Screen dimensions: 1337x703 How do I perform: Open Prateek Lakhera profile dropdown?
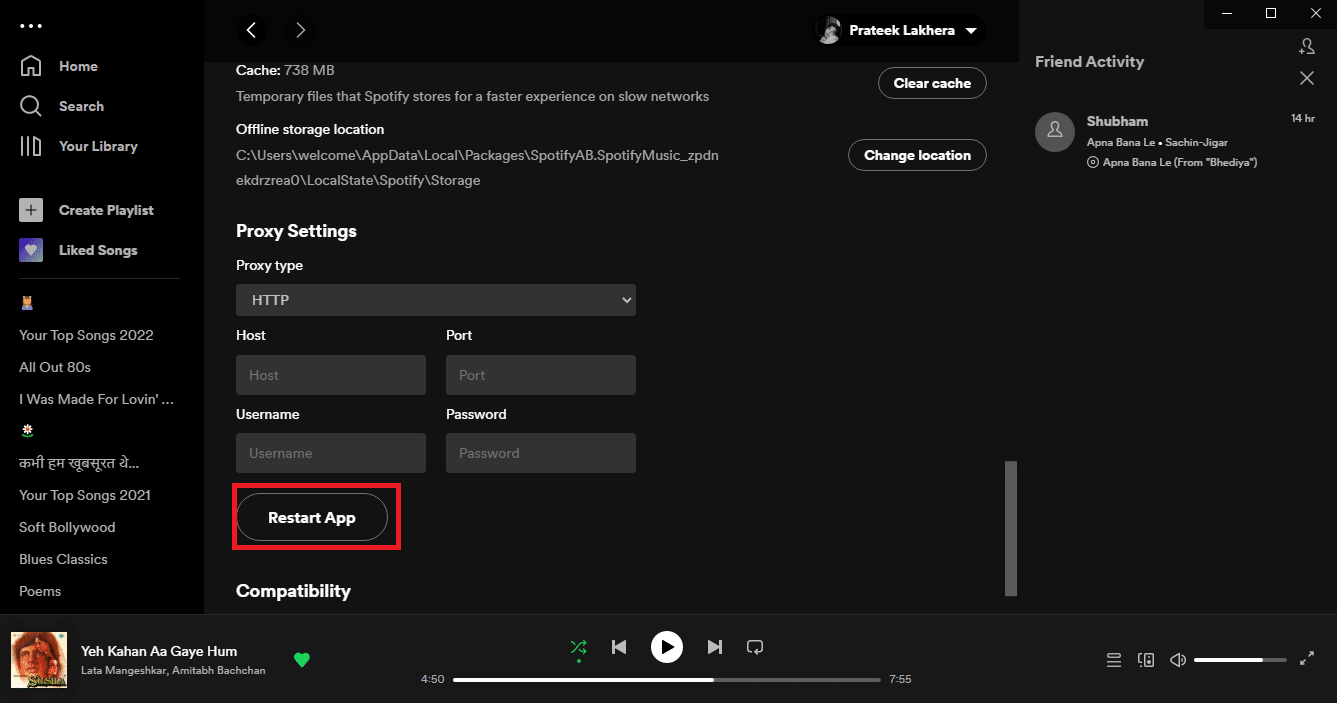pyautogui.click(x=900, y=30)
